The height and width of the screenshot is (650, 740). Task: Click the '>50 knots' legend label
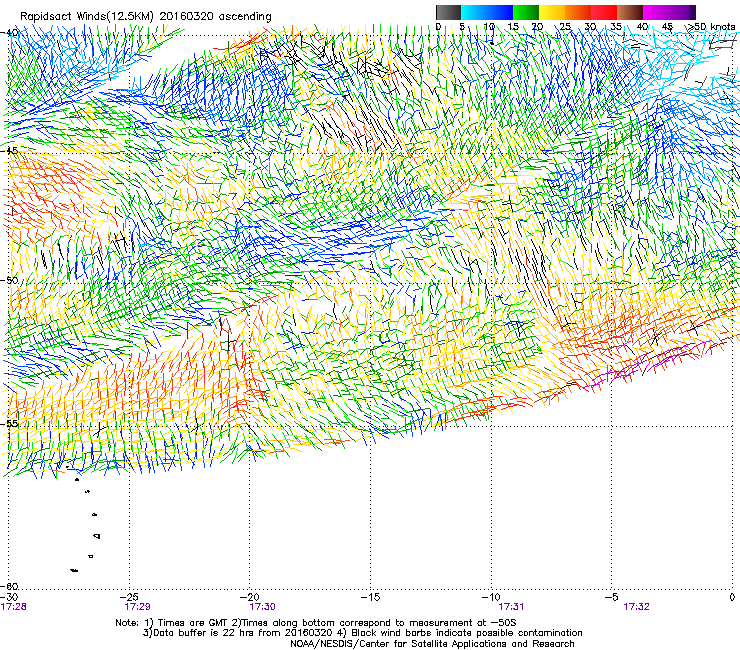pos(711,26)
